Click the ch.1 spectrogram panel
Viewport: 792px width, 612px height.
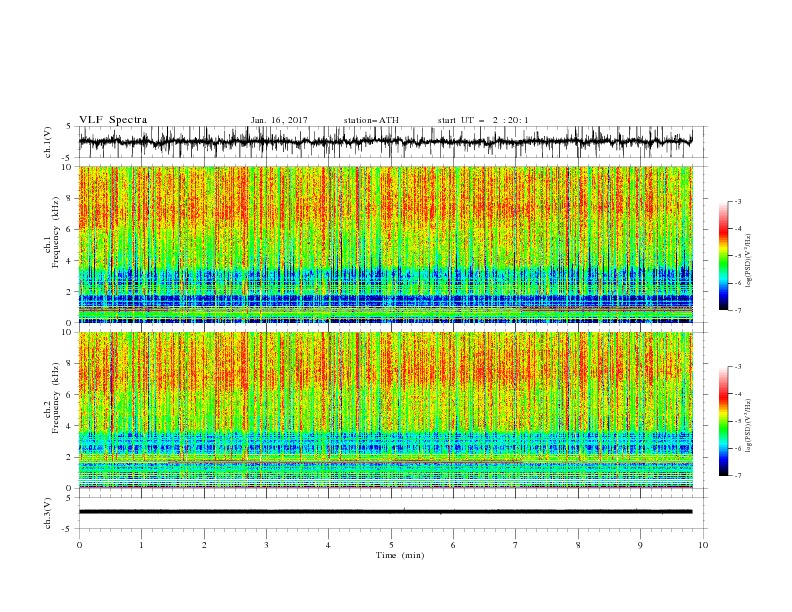point(386,244)
